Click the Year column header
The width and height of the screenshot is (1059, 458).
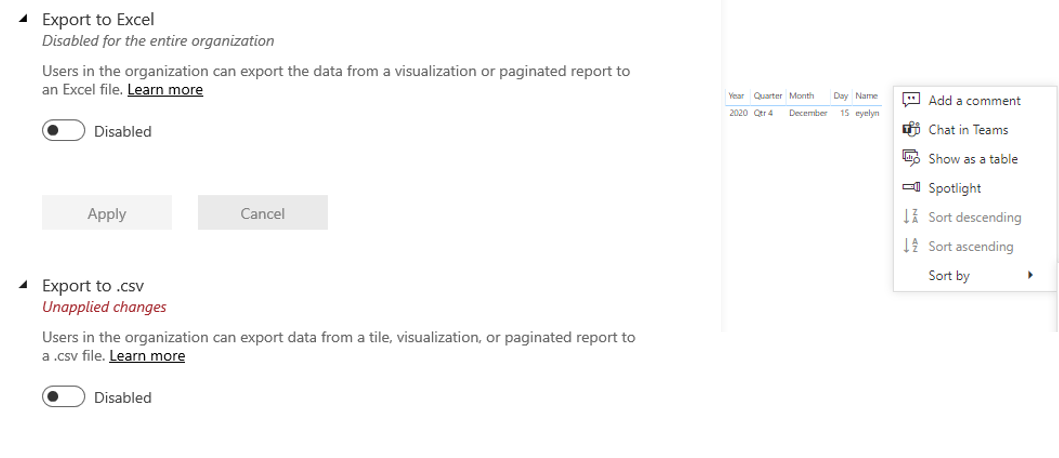(736, 96)
